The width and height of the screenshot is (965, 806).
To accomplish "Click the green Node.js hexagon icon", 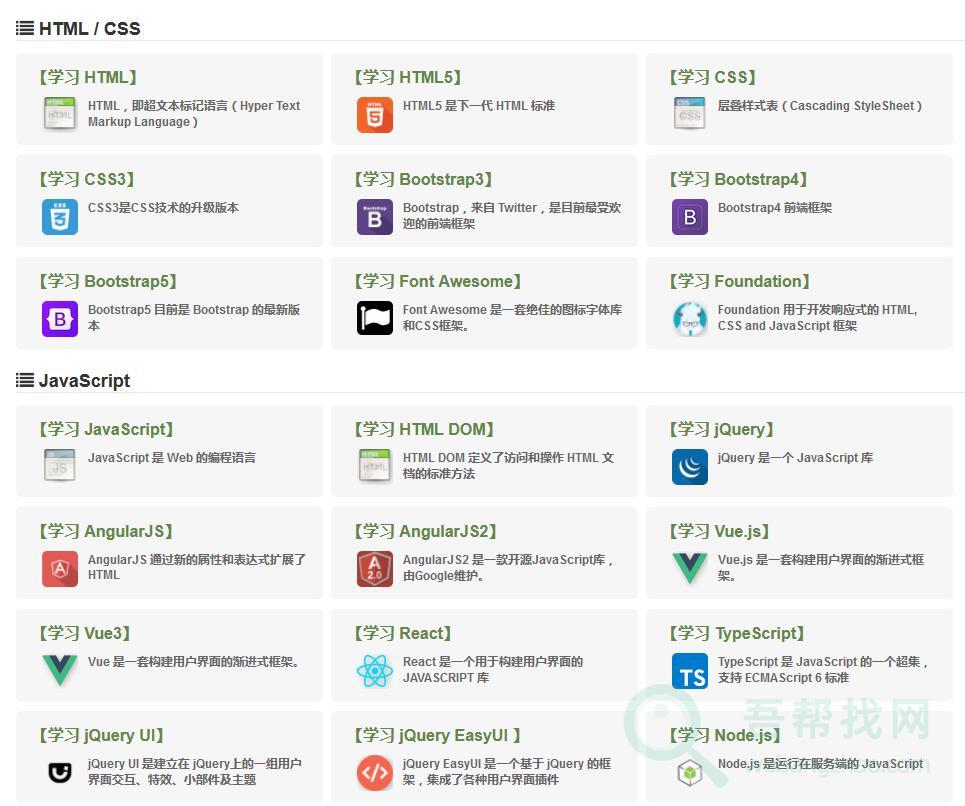I will click(690, 773).
